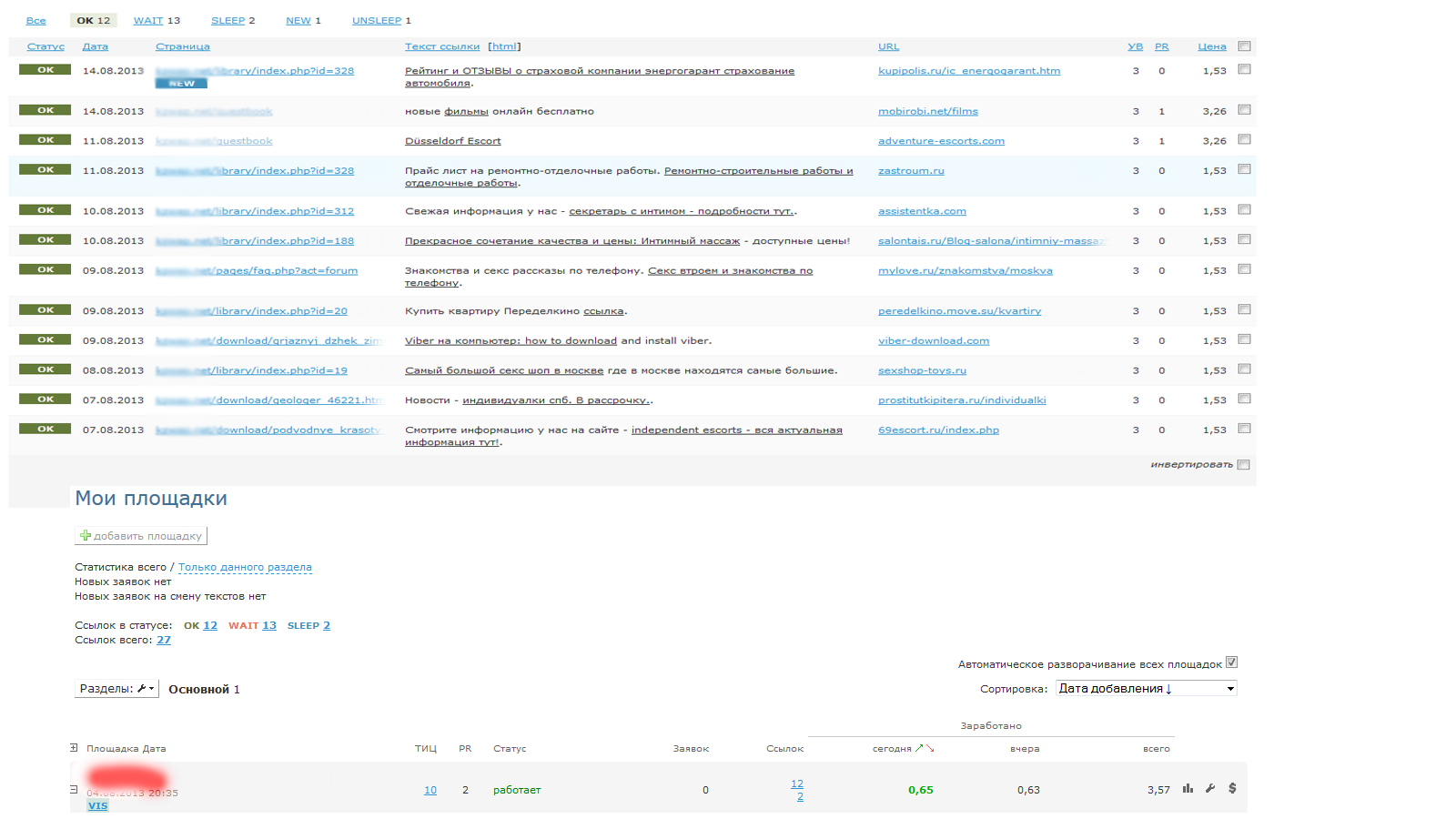This screenshot has height=819, width=1456.
Task: Click trend arrows icon next to сегодня
Action: coord(925,748)
